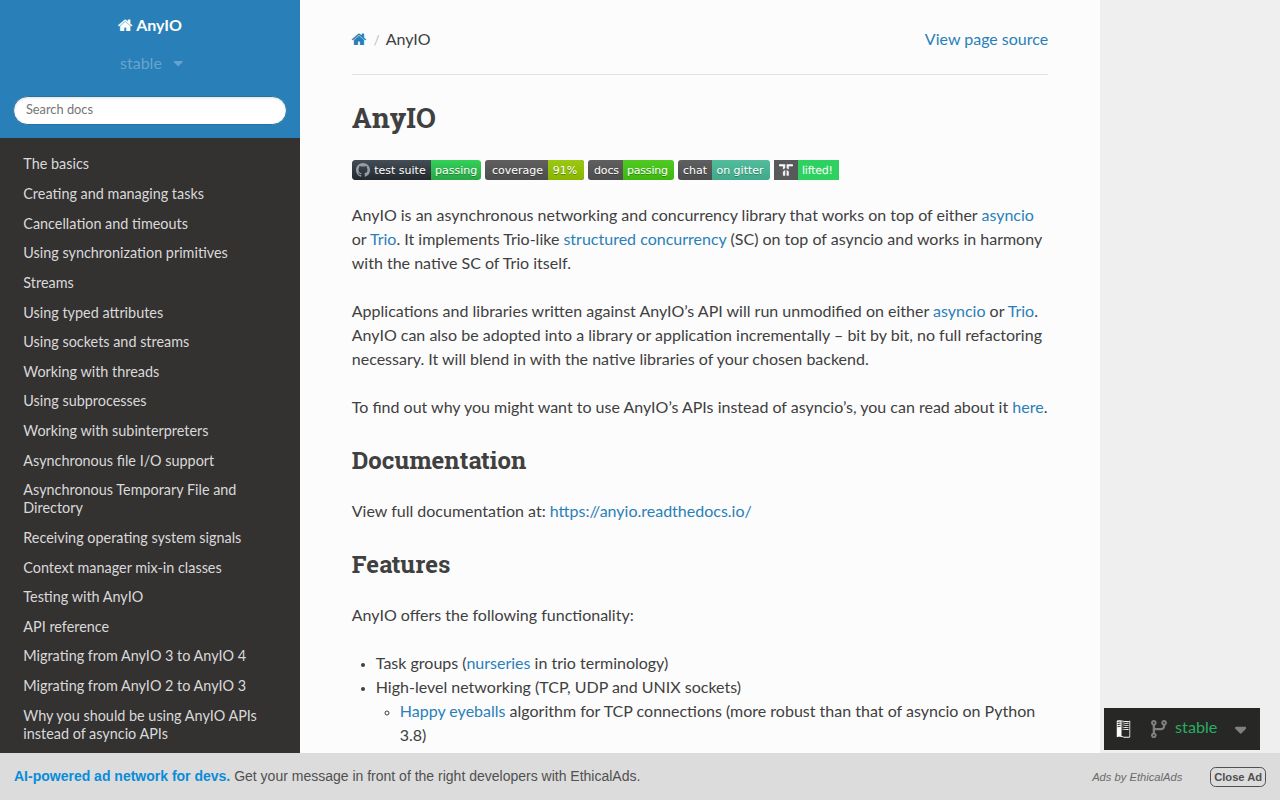Viewport: 1280px width, 800px height.
Task: Open Using typed attributes page
Action: [150, 313]
